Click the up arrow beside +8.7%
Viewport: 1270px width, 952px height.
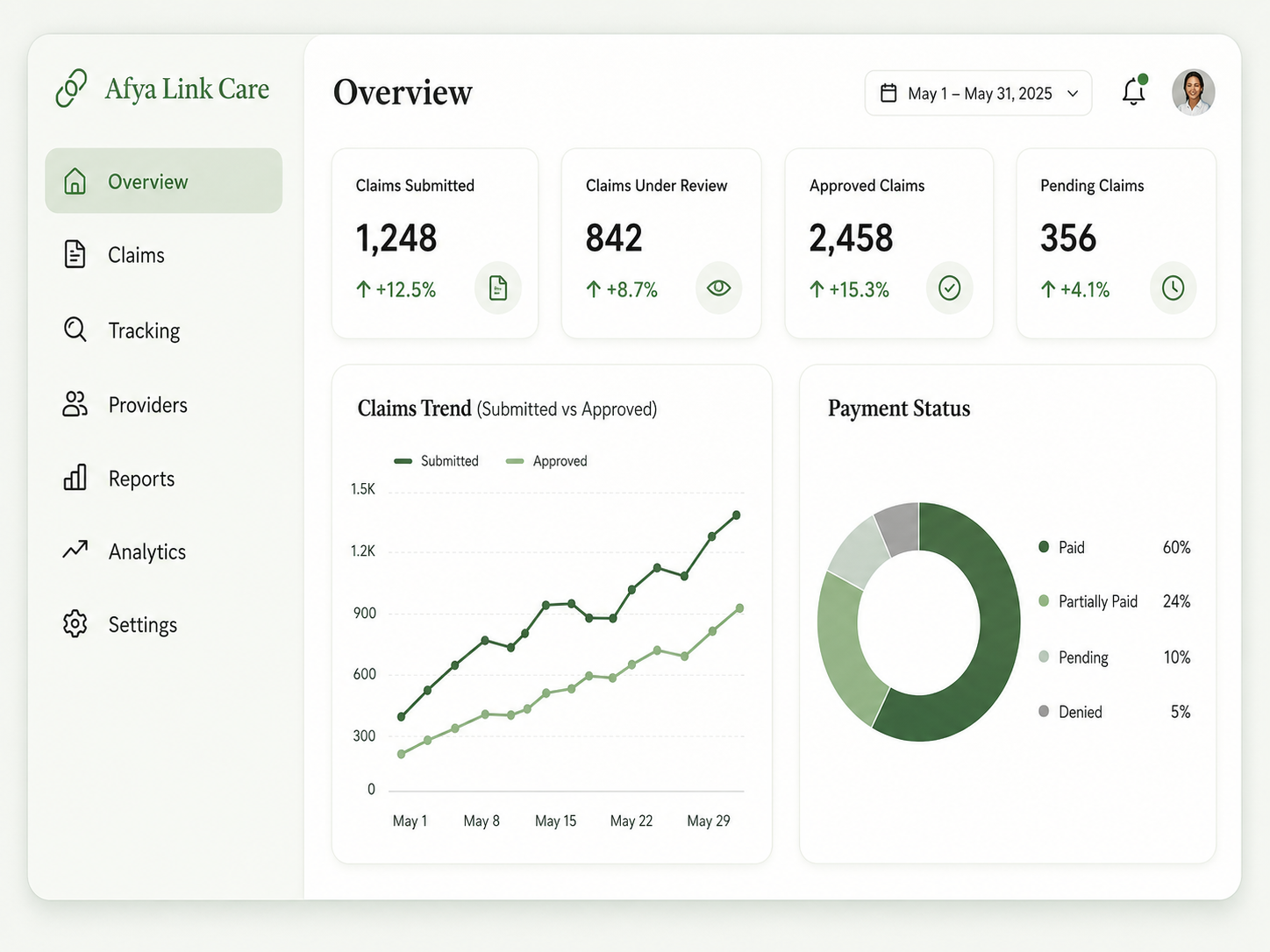(594, 289)
